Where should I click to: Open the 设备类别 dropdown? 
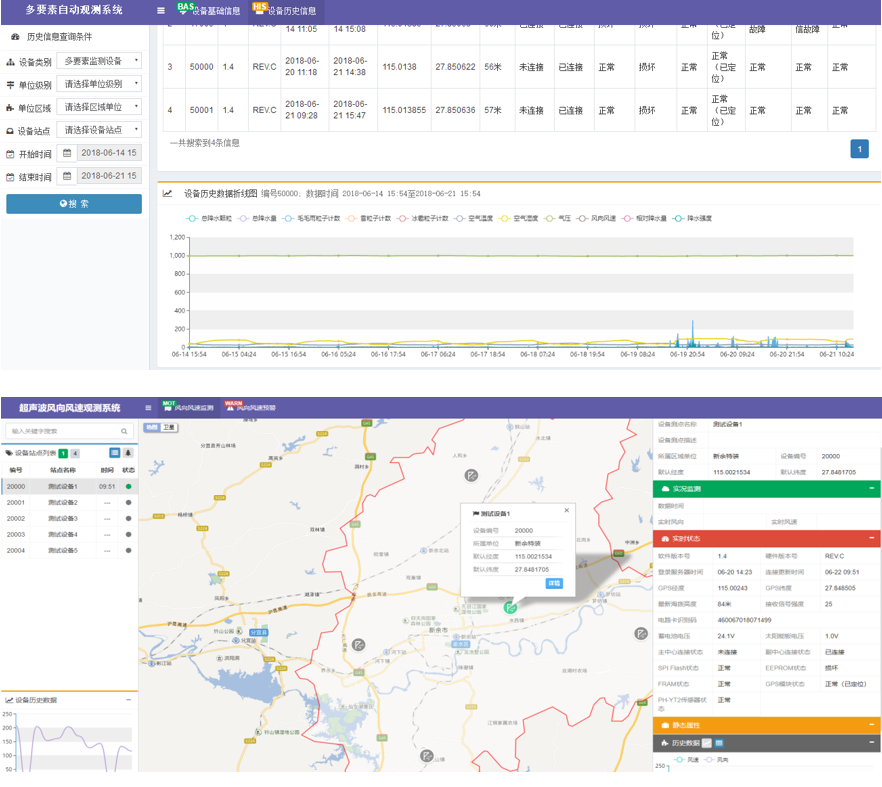pos(100,61)
